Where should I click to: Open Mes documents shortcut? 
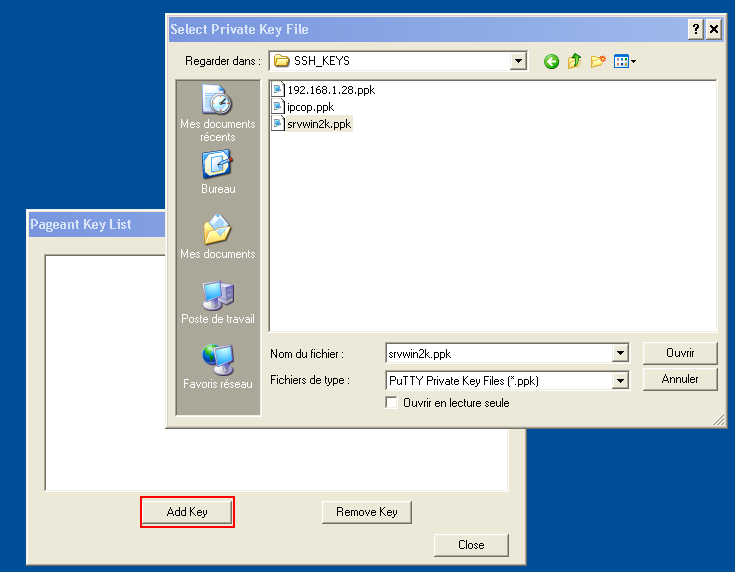coord(217,237)
